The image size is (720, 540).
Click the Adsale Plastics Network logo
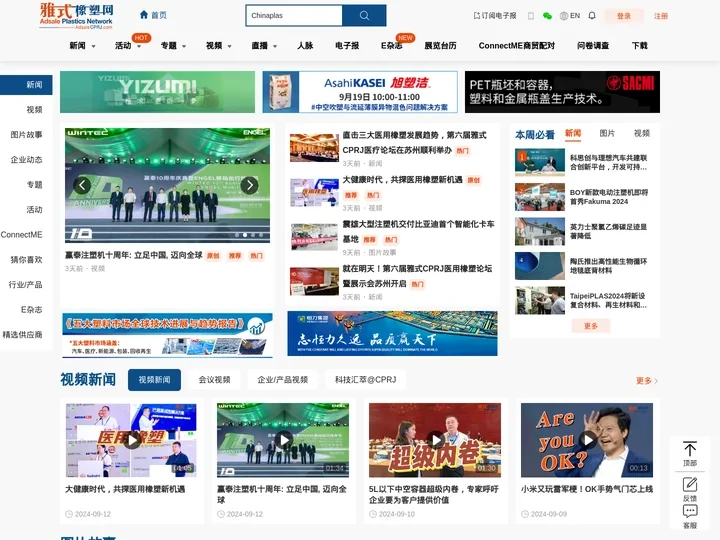(76, 16)
